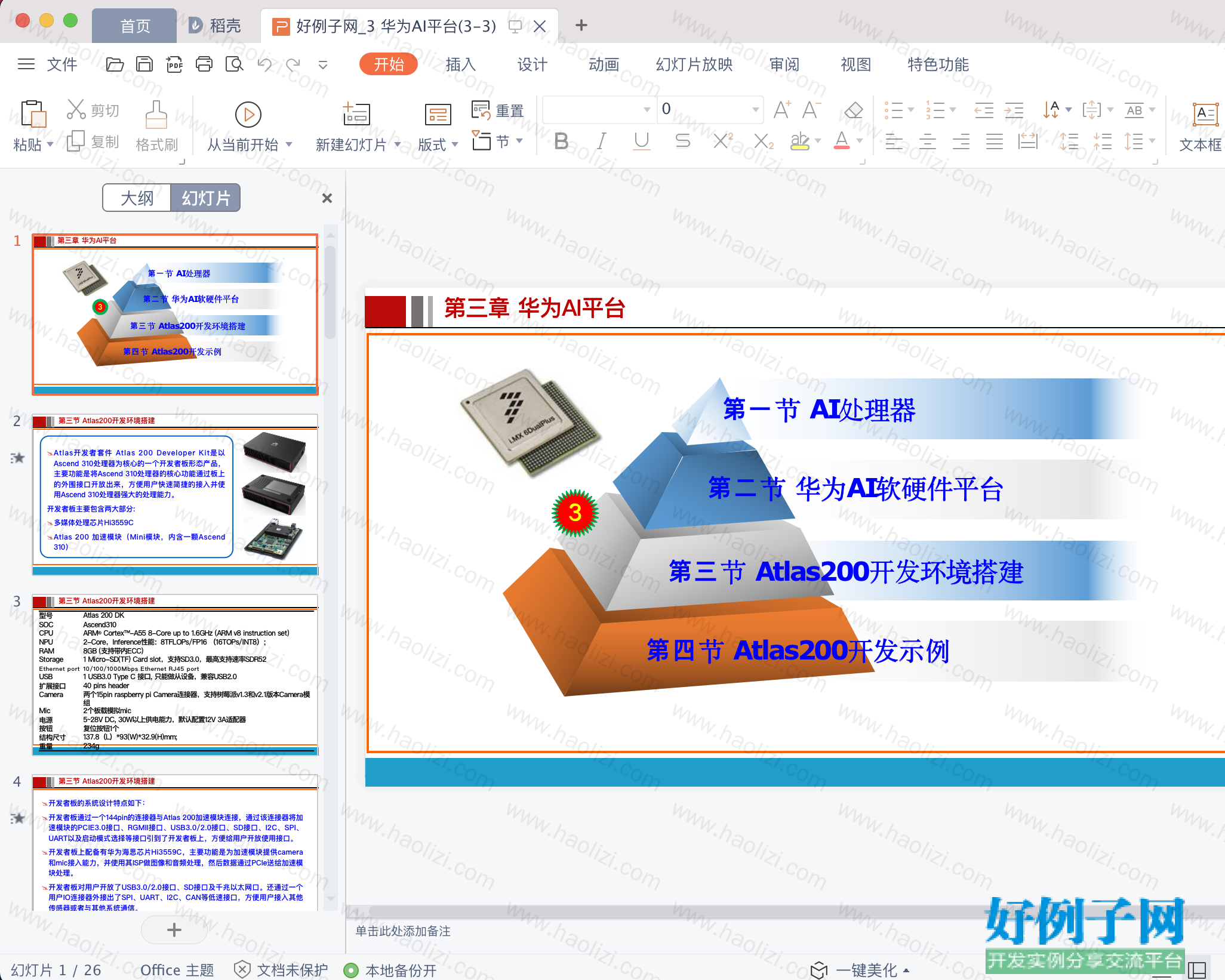Screen dimensions: 1225x980
Task: Open the 稻壳 tab
Action: point(216,26)
